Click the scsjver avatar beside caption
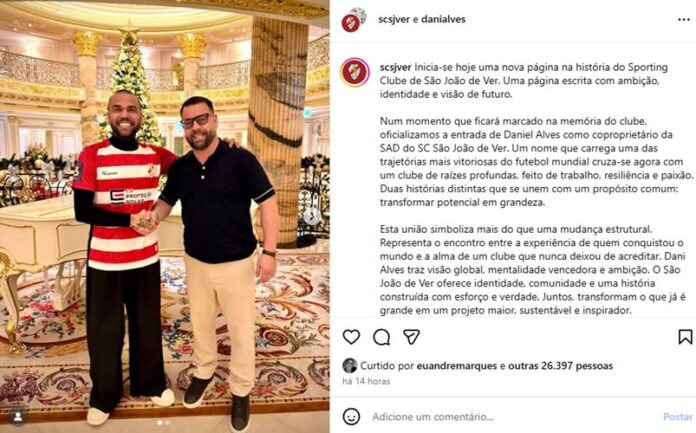The image size is (696, 433). tap(355, 72)
